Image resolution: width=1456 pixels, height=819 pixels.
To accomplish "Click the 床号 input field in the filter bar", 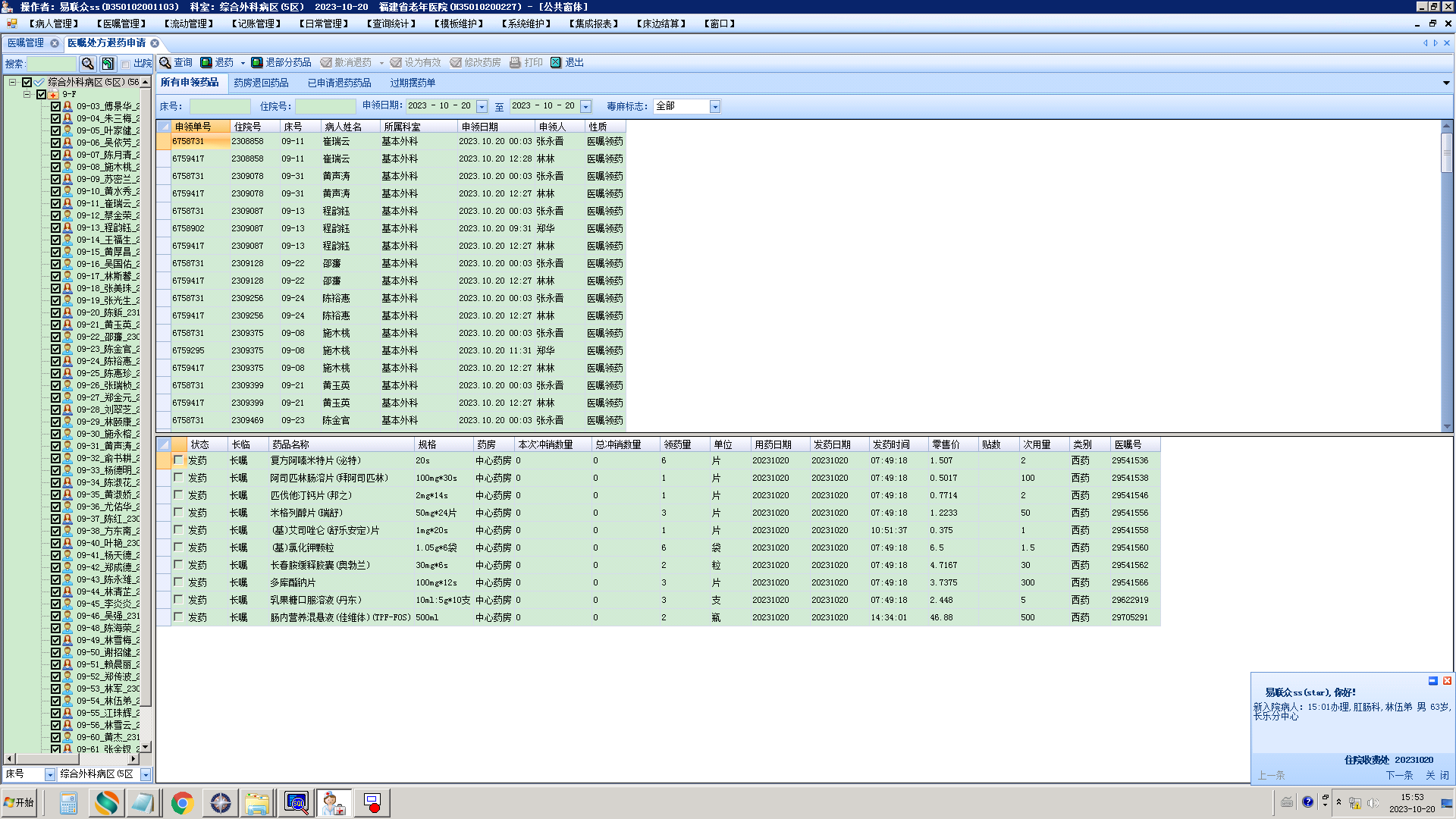I will [219, 107].
